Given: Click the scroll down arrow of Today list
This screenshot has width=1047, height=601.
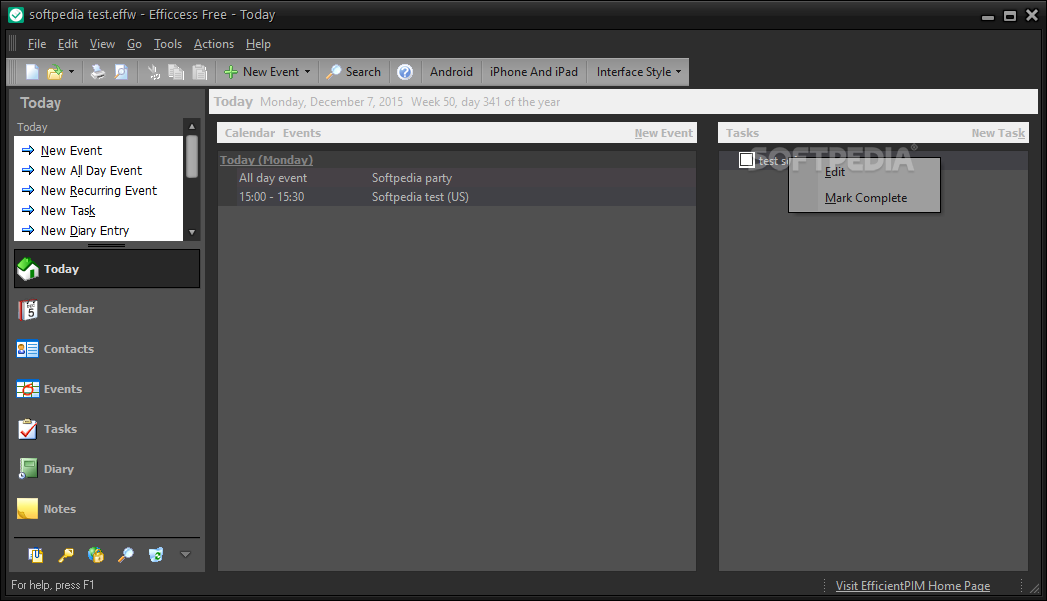Looking at the screenshot, I should pos(192,232).
